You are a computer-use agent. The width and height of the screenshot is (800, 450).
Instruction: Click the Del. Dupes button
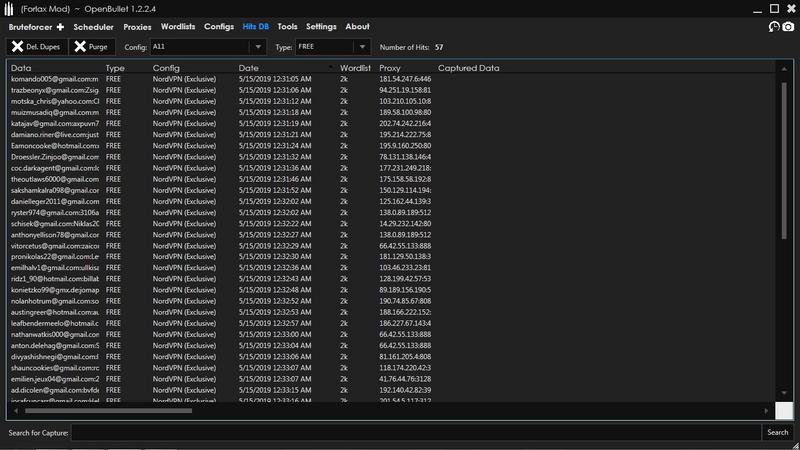point(36,46)
